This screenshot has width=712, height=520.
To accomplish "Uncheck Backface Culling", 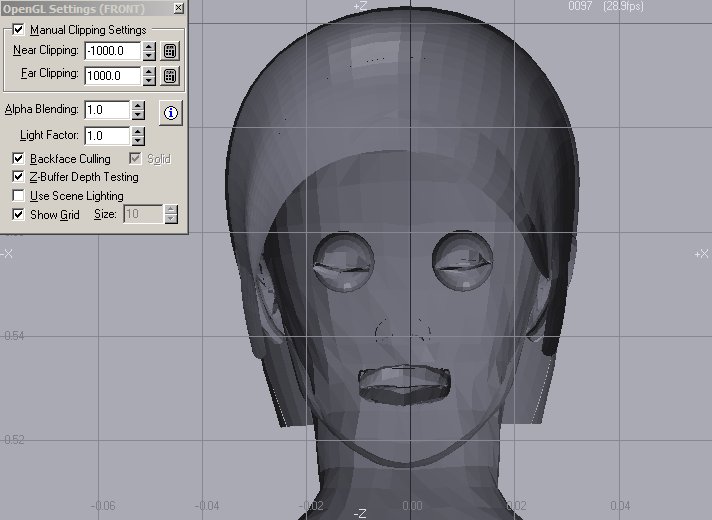I will [18, 159].
